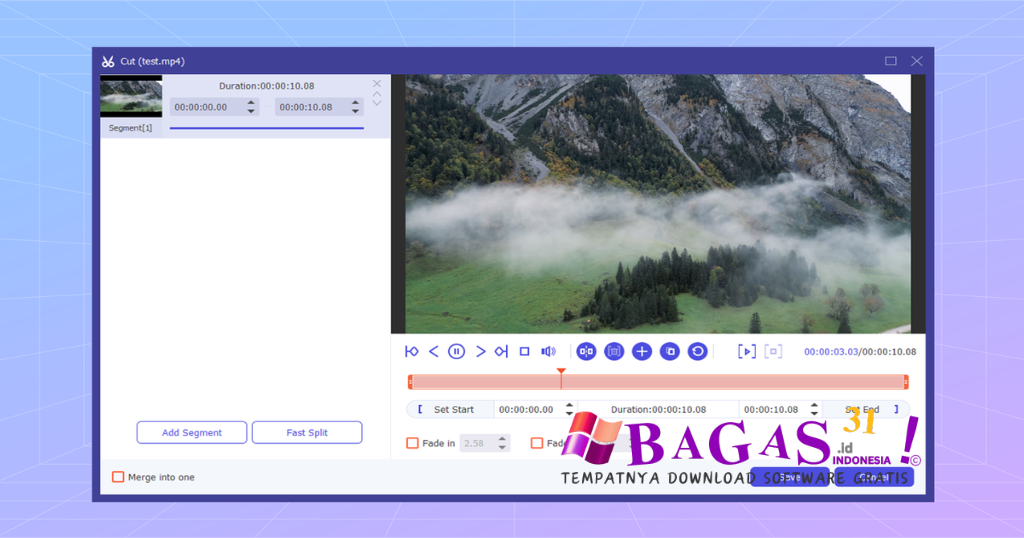Increase end time beside Set End
The image size is (1024, 538).
click(x=814, y=405)
